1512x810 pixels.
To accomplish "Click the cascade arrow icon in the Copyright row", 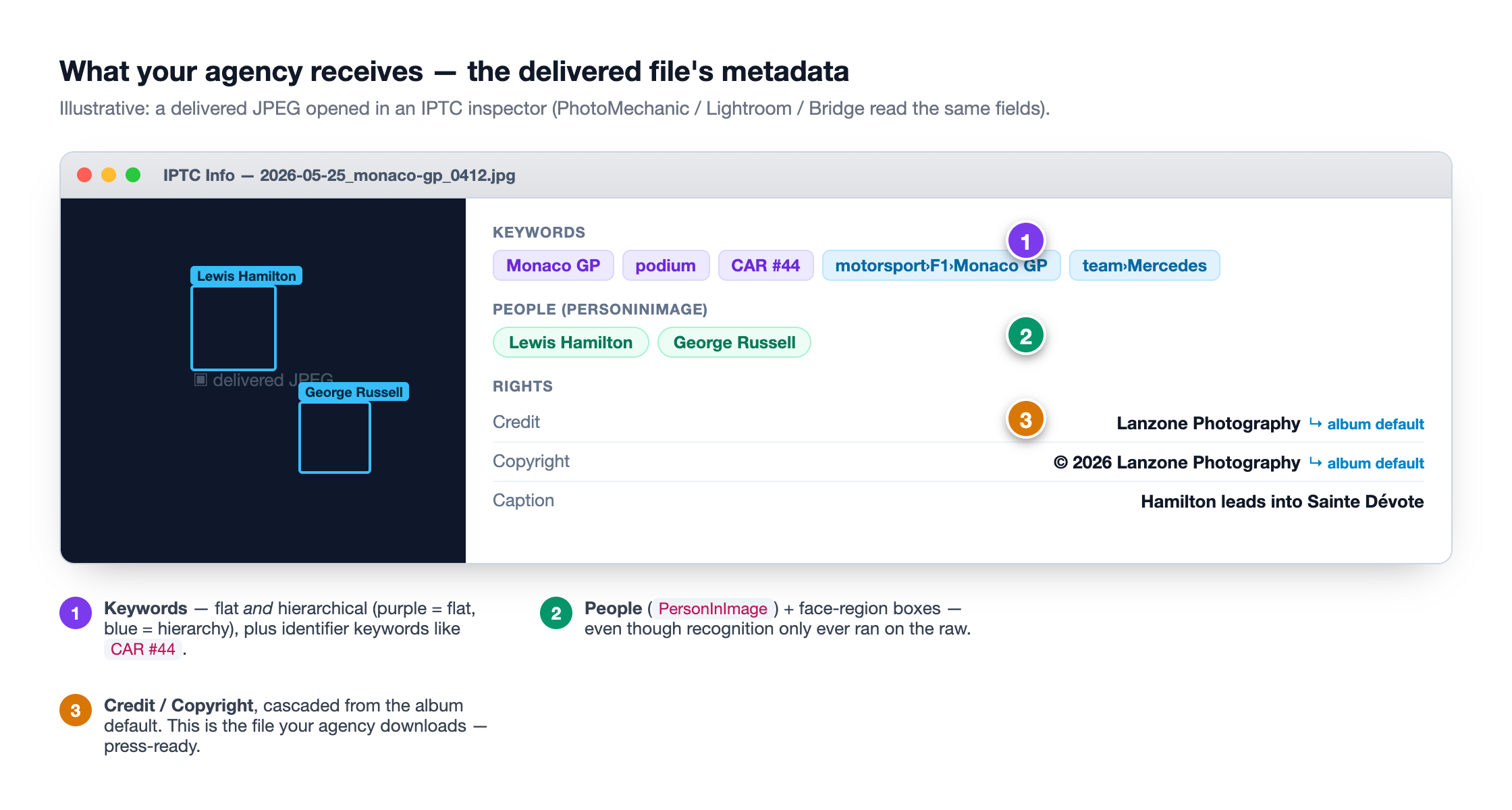I will pyautogui.click(x=1316, y=462).
